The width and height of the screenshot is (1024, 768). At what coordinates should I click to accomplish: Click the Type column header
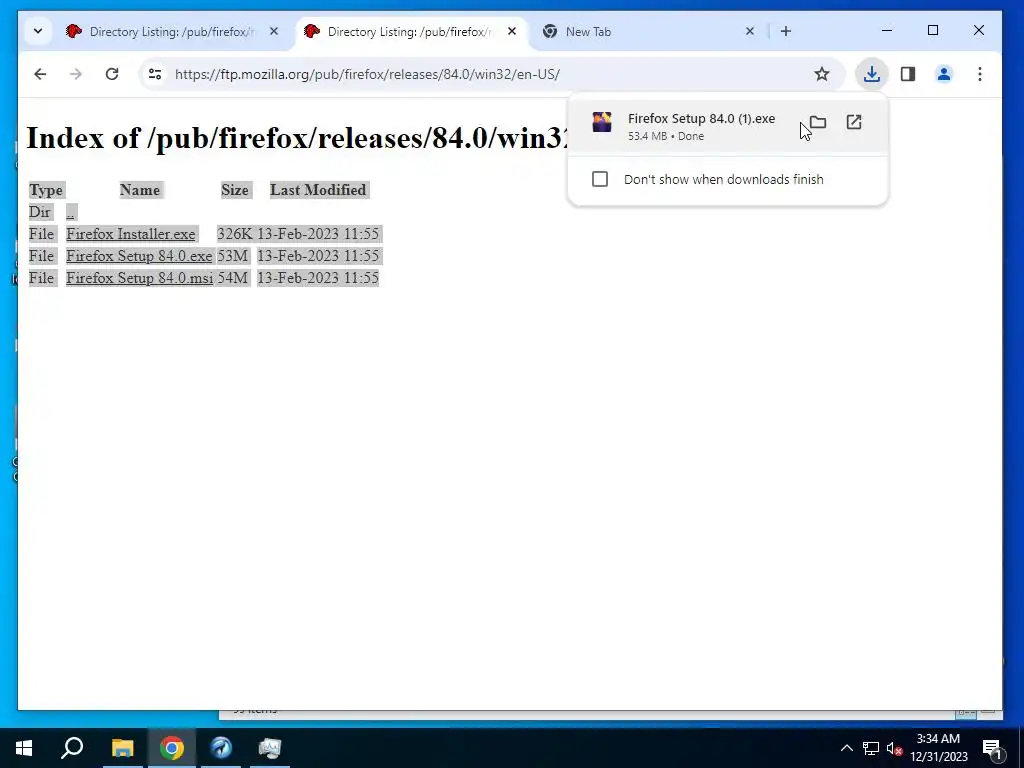(46, 190)
